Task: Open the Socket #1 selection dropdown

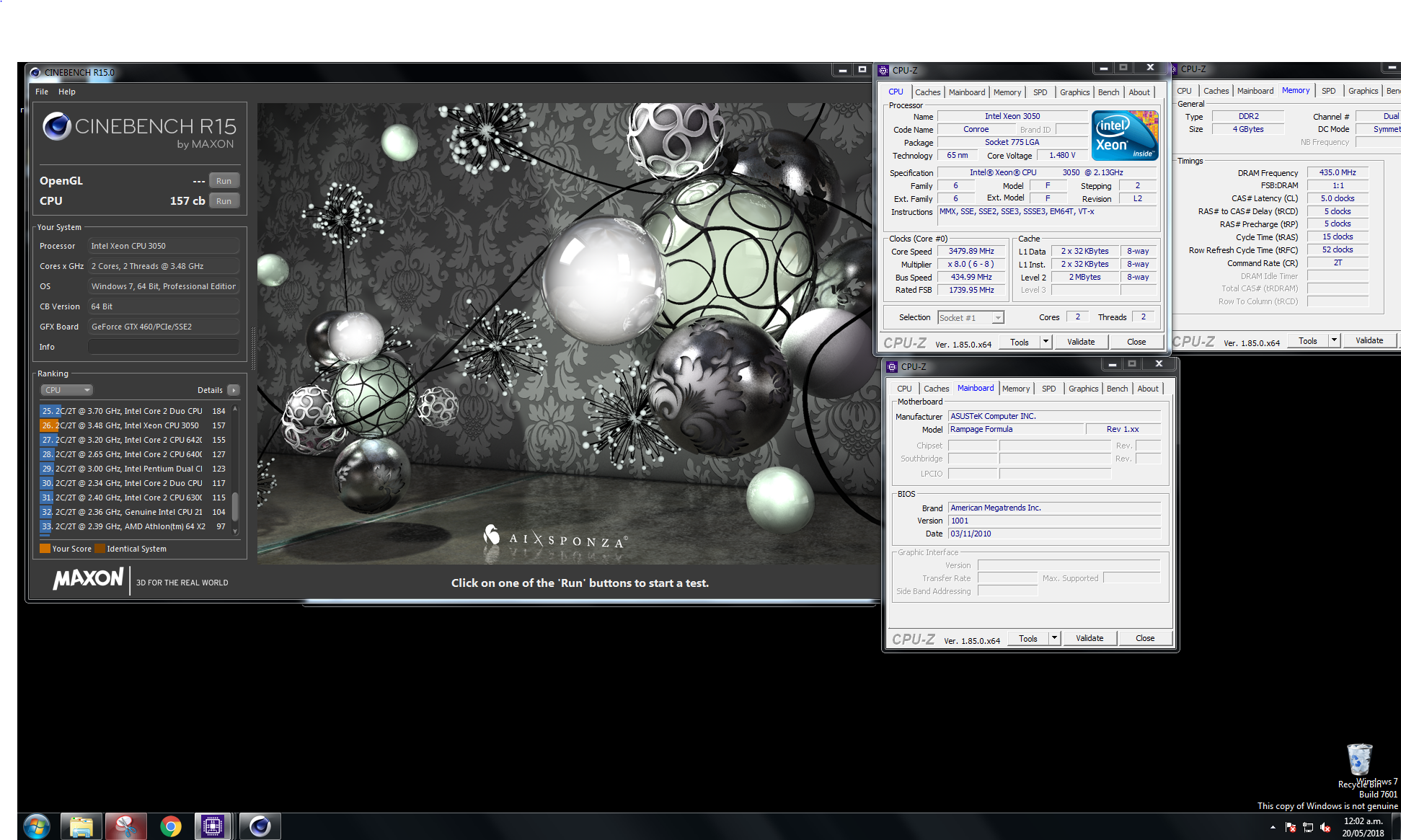Action: (x=971, y=318)
